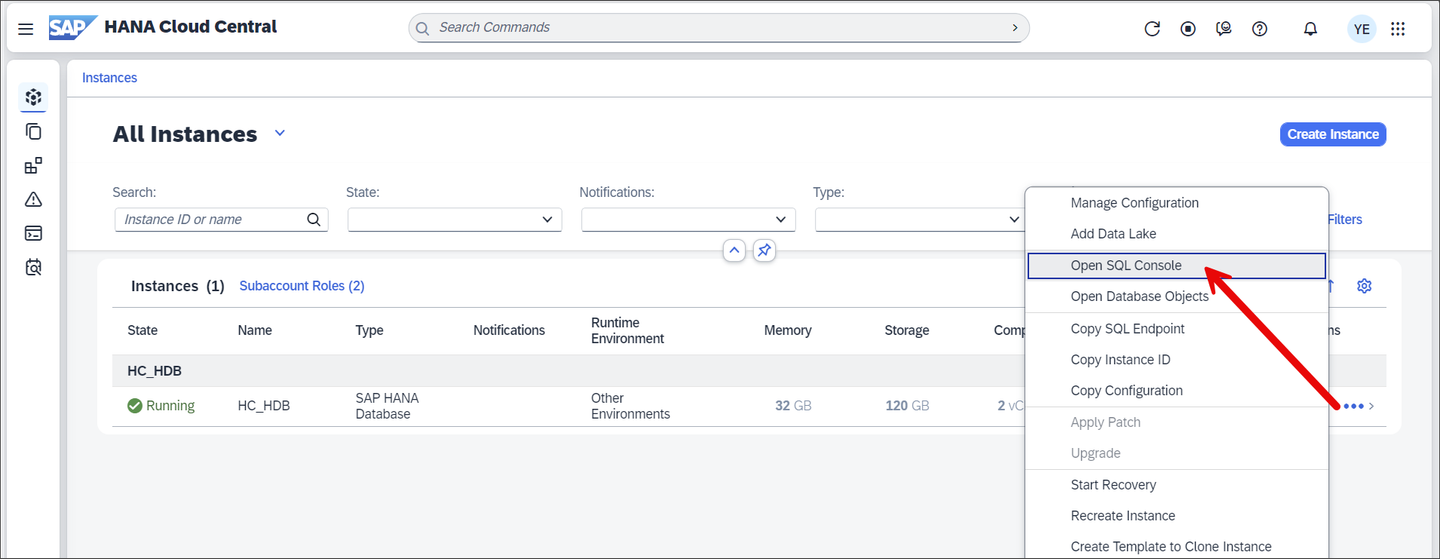Image resolution: width=1440 pixels, height=559 pixels.
Task: Open the product switcher grid icon
Action: (1398, 29)
